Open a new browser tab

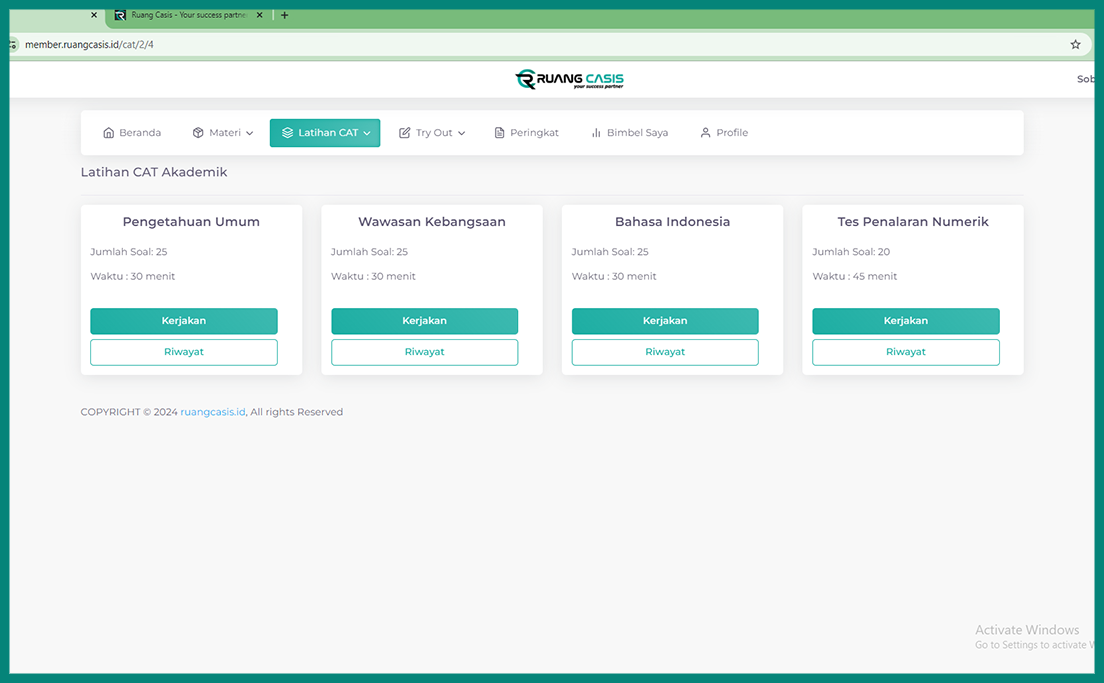coord(285,15)
